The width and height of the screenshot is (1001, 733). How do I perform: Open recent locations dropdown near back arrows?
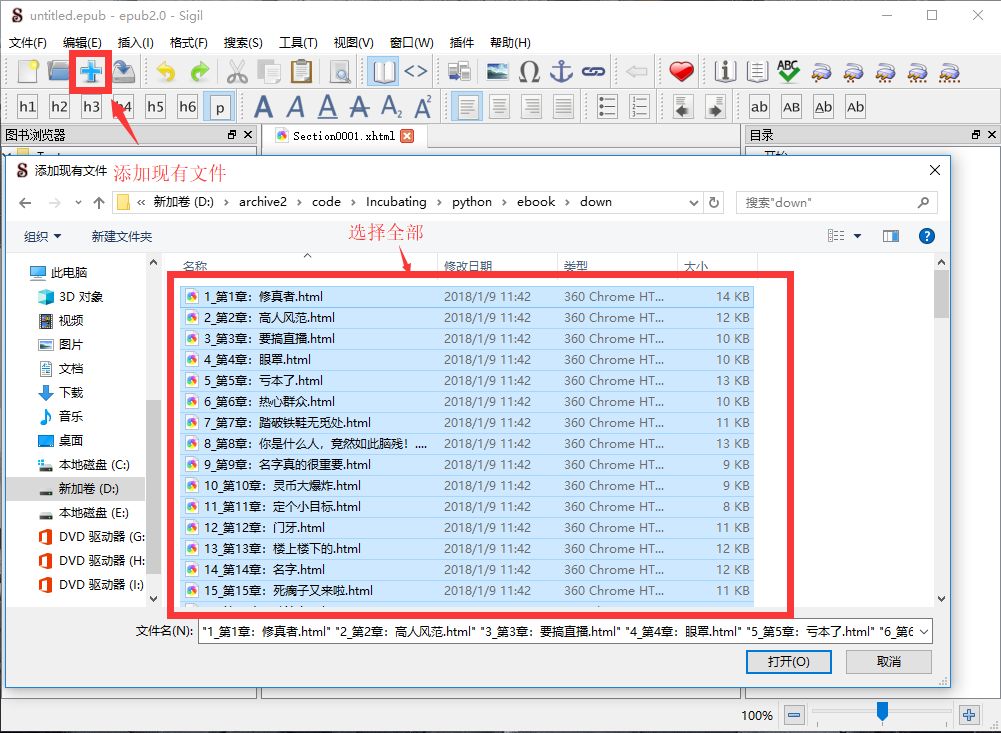[x=78, y=203]
